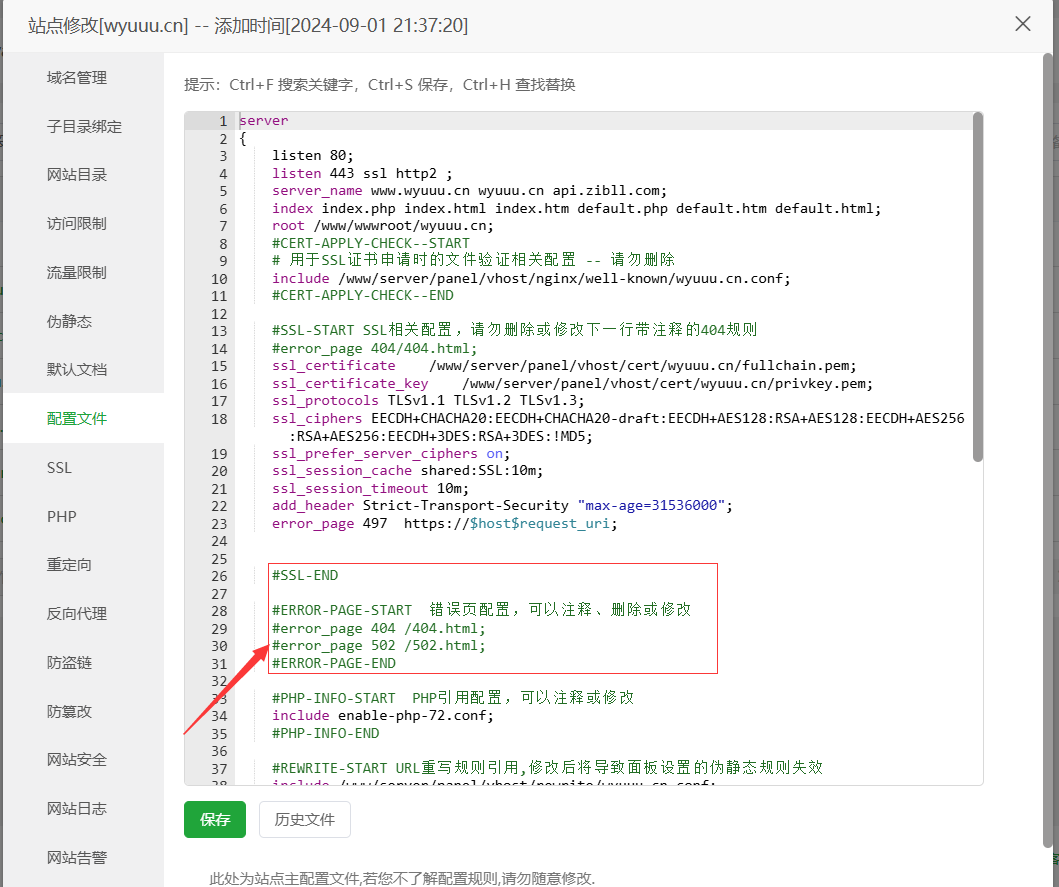Switch to the PHP tab
Viewport: 1059px width, 887px height.
click(x=61, y=517)
